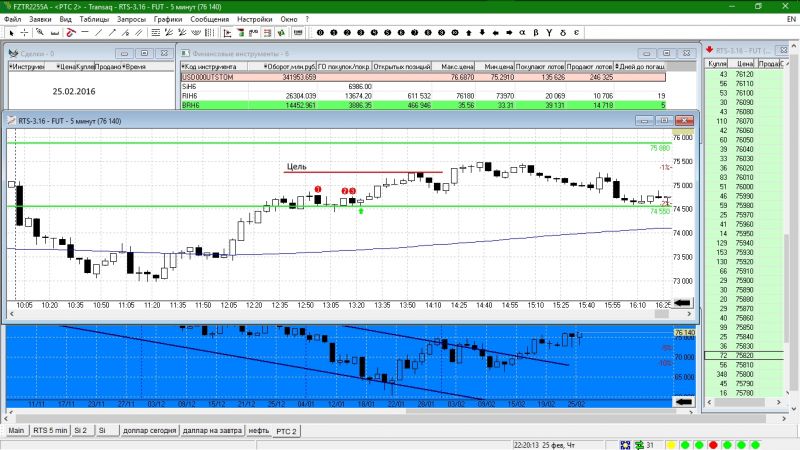
Task: Click the circled number 10 marker tool
Action: pyautogui.click(x=455, y=33)
